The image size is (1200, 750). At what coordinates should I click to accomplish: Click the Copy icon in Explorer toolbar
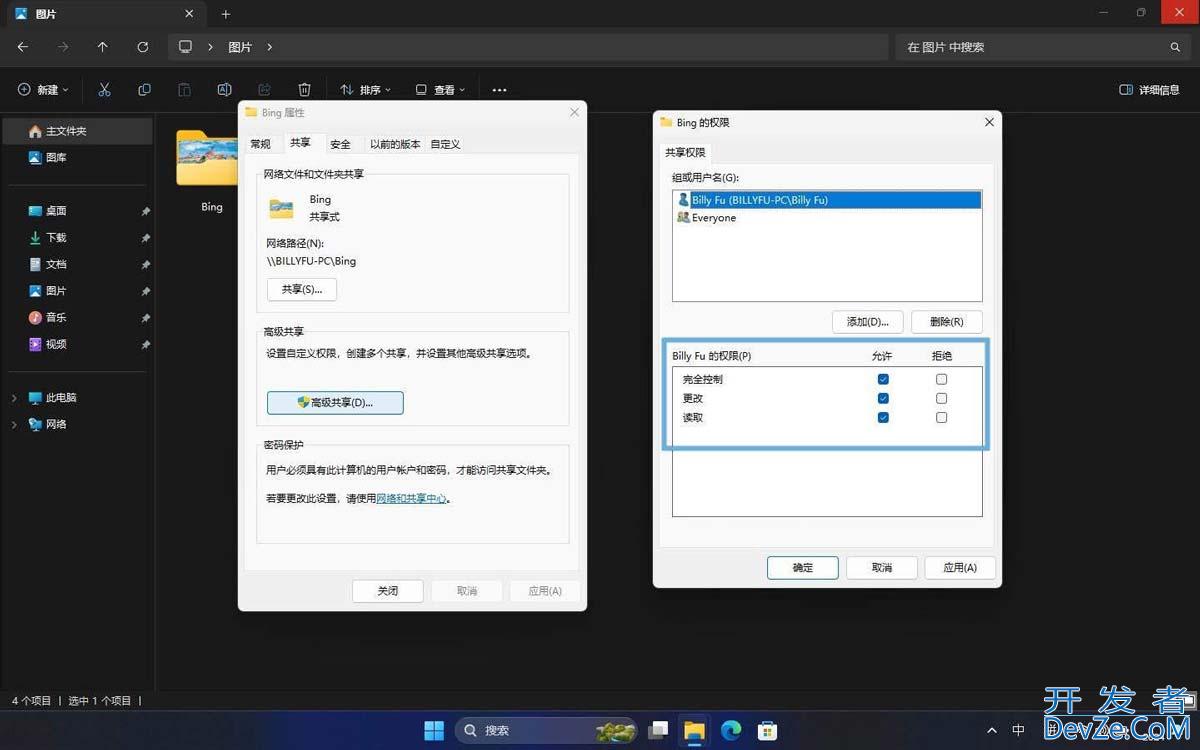pyautogui.click(x=144, y=90)
